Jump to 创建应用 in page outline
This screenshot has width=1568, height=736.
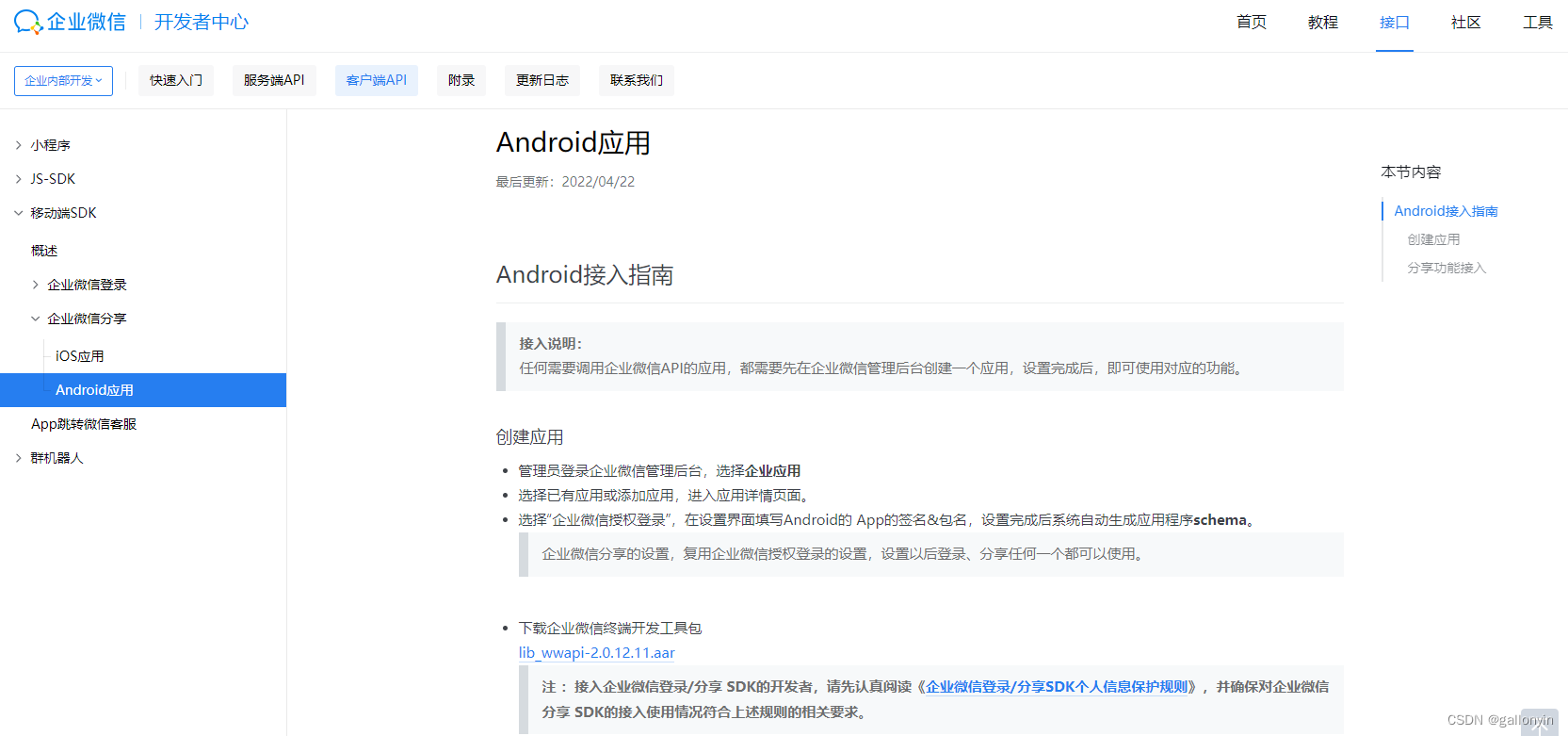coord(1433,239)
